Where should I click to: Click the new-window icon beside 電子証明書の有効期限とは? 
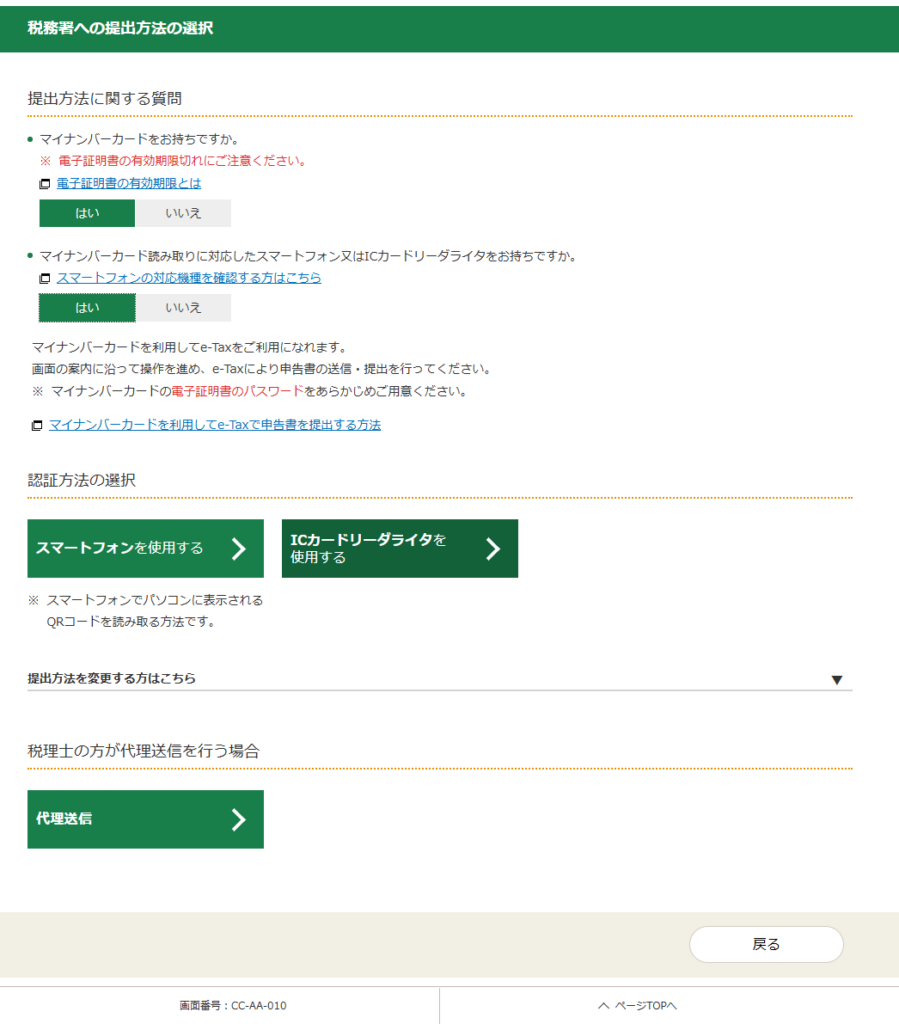point(44,184)
